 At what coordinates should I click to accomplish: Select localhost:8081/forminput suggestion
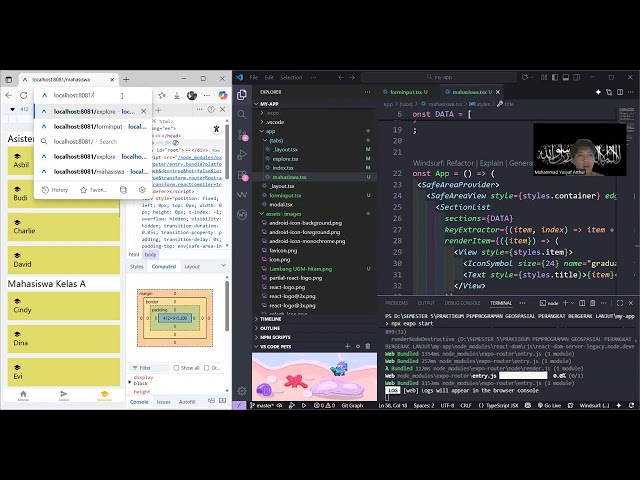(93, 127)
